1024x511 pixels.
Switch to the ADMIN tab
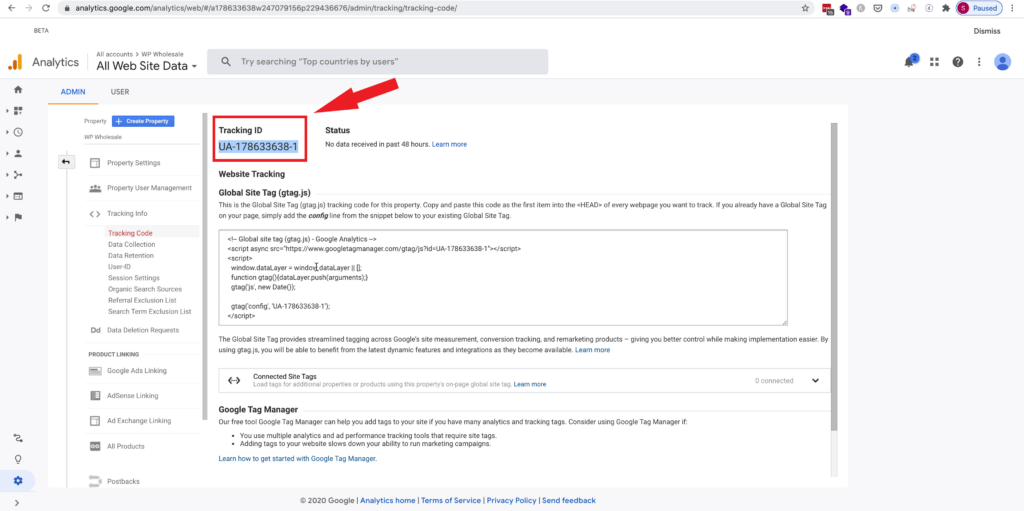pyautogui.click(x=73, y=92)
